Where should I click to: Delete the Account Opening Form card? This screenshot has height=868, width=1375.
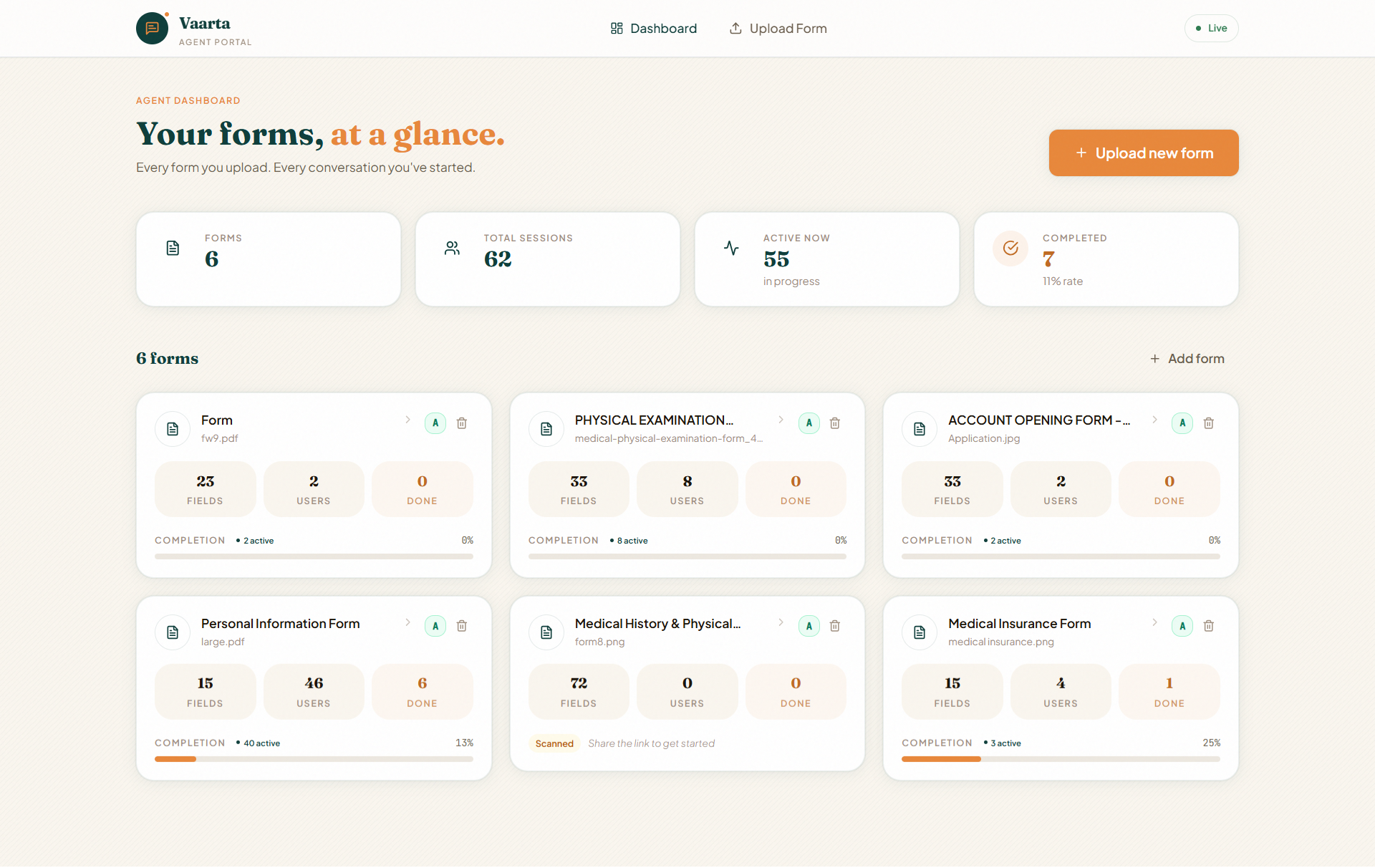pyautogui.click(x=1209, y=423)
